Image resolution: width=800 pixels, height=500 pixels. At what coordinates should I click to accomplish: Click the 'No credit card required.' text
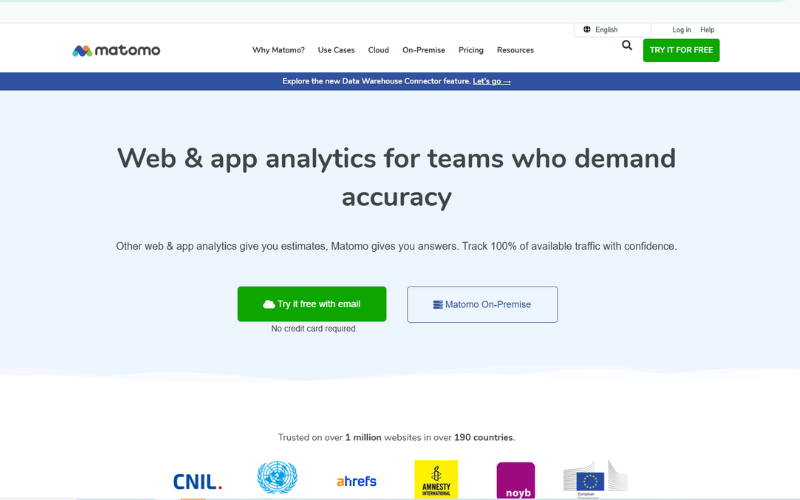tap(314, 329)
